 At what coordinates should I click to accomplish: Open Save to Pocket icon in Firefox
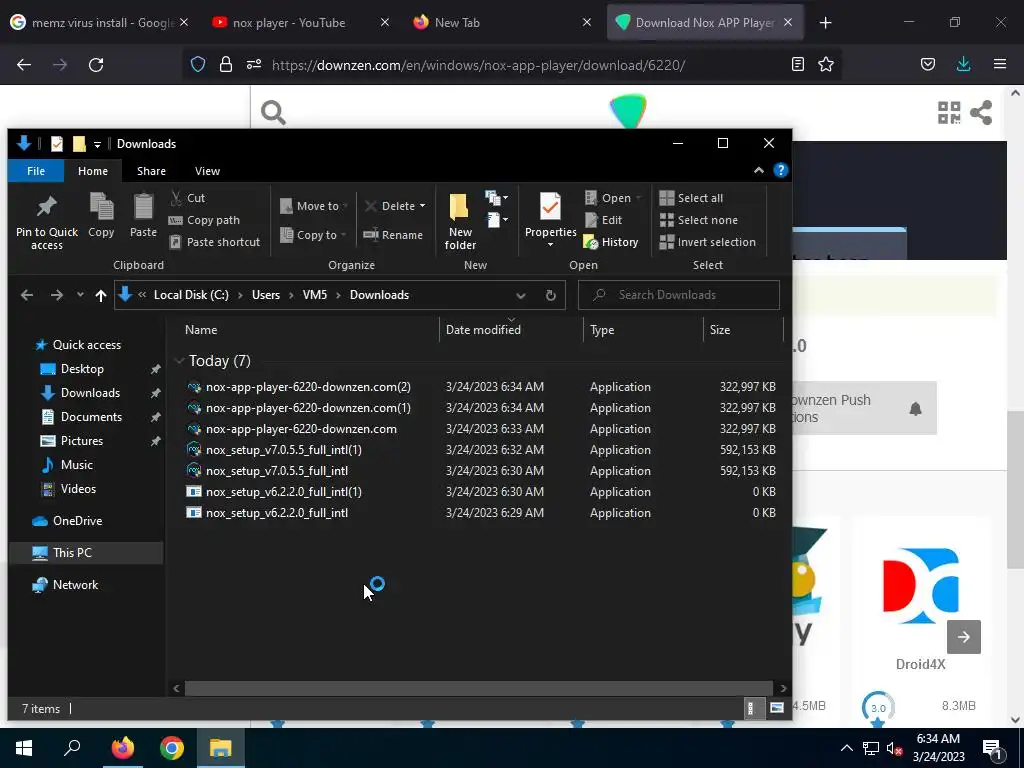pyautogui.click(x=927, y=64)
